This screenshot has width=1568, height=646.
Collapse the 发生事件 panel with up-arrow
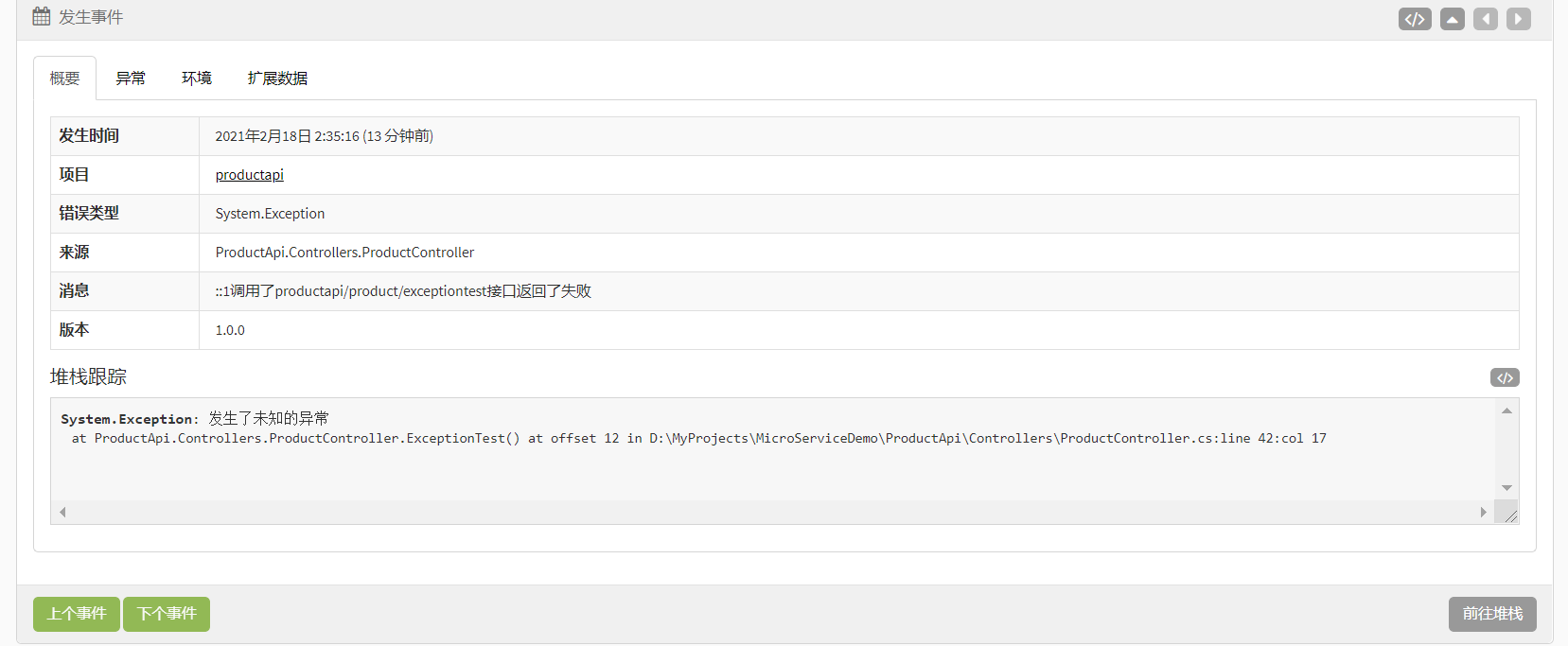[1453, 19]
